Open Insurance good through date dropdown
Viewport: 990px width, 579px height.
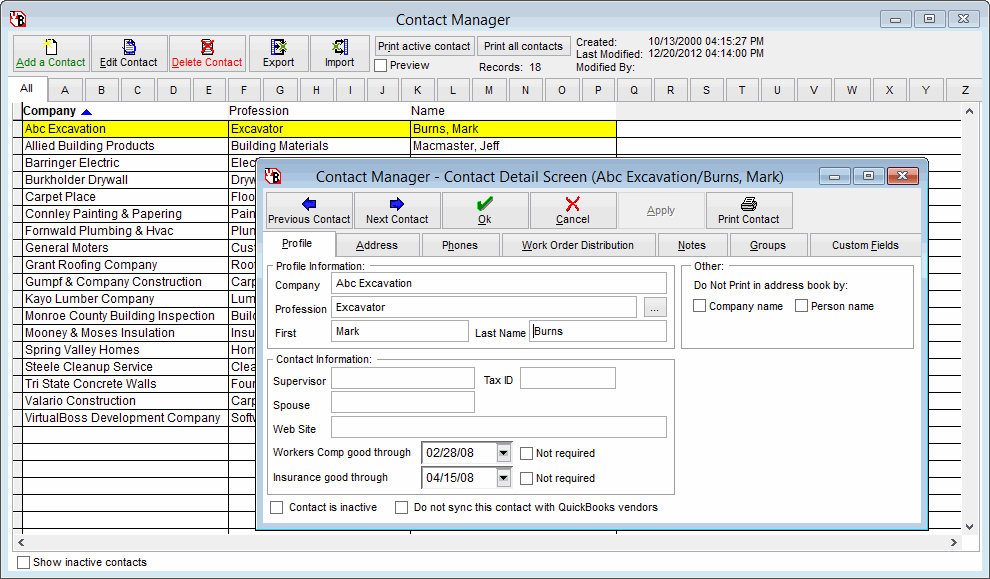(503, 478)
